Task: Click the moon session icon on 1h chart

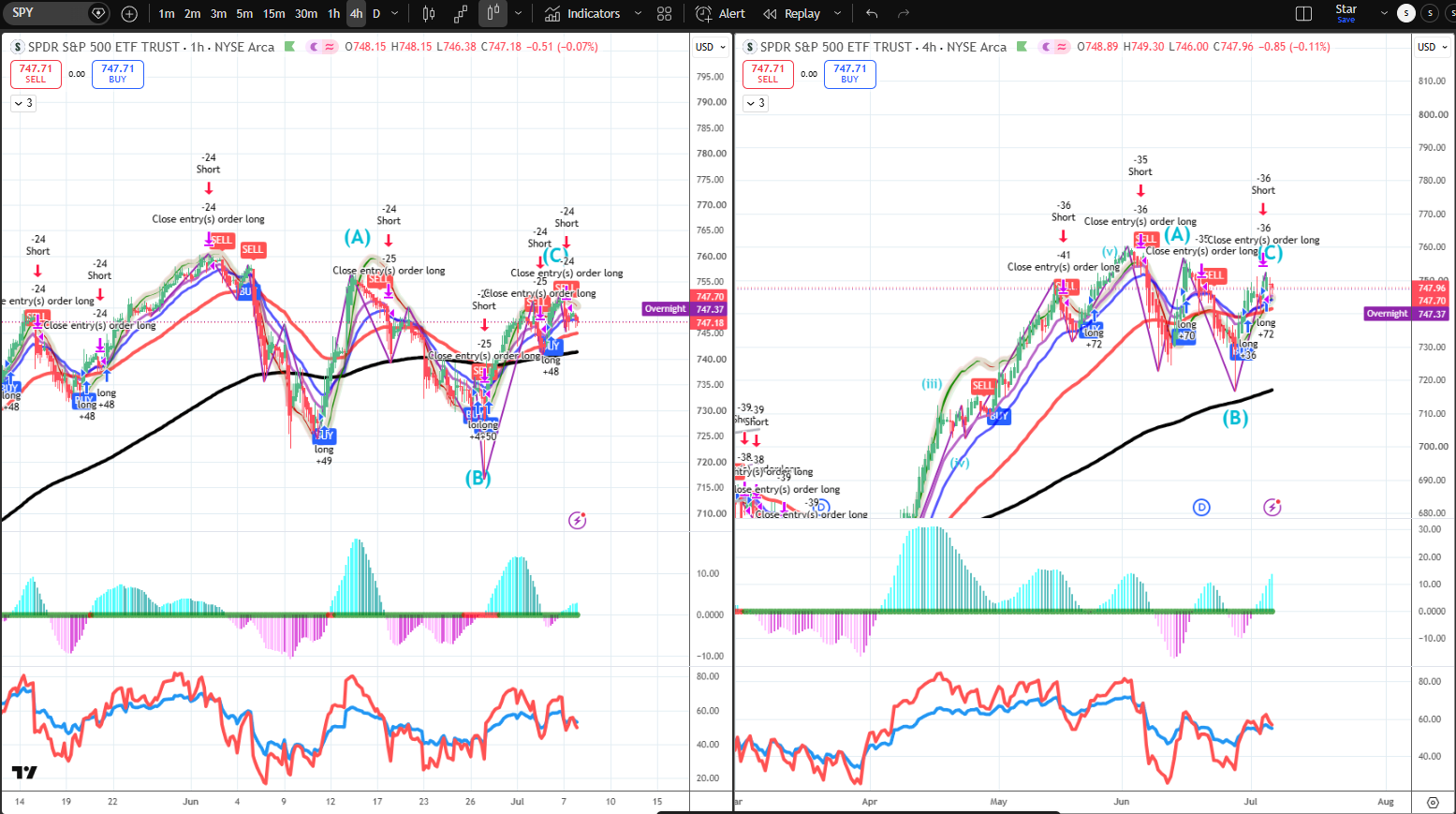Action: click(x=314, y=47)
